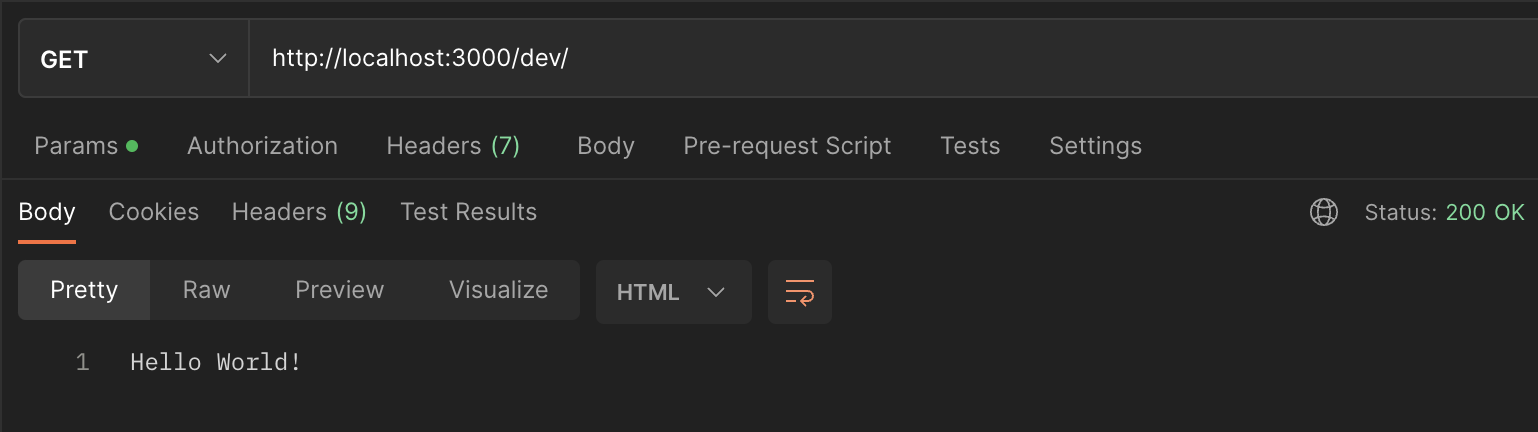1538x432 pixels.
Task: Show response Headers (9) tab
Action: [299, 212]
